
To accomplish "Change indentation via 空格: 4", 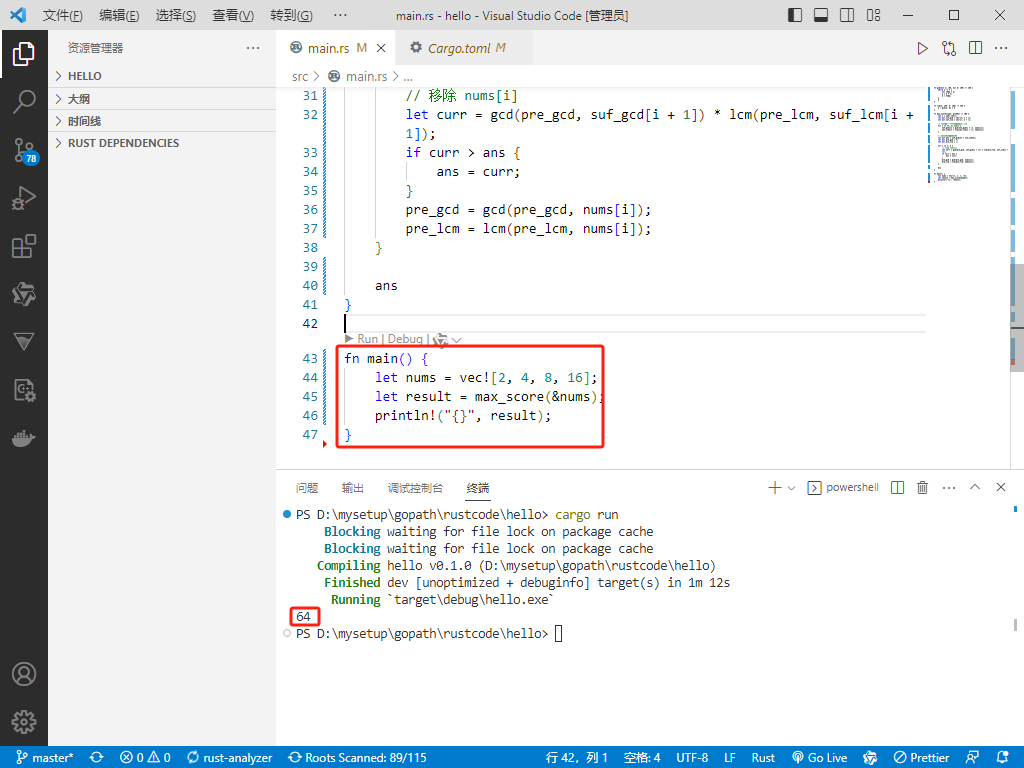I will point(642,758).
